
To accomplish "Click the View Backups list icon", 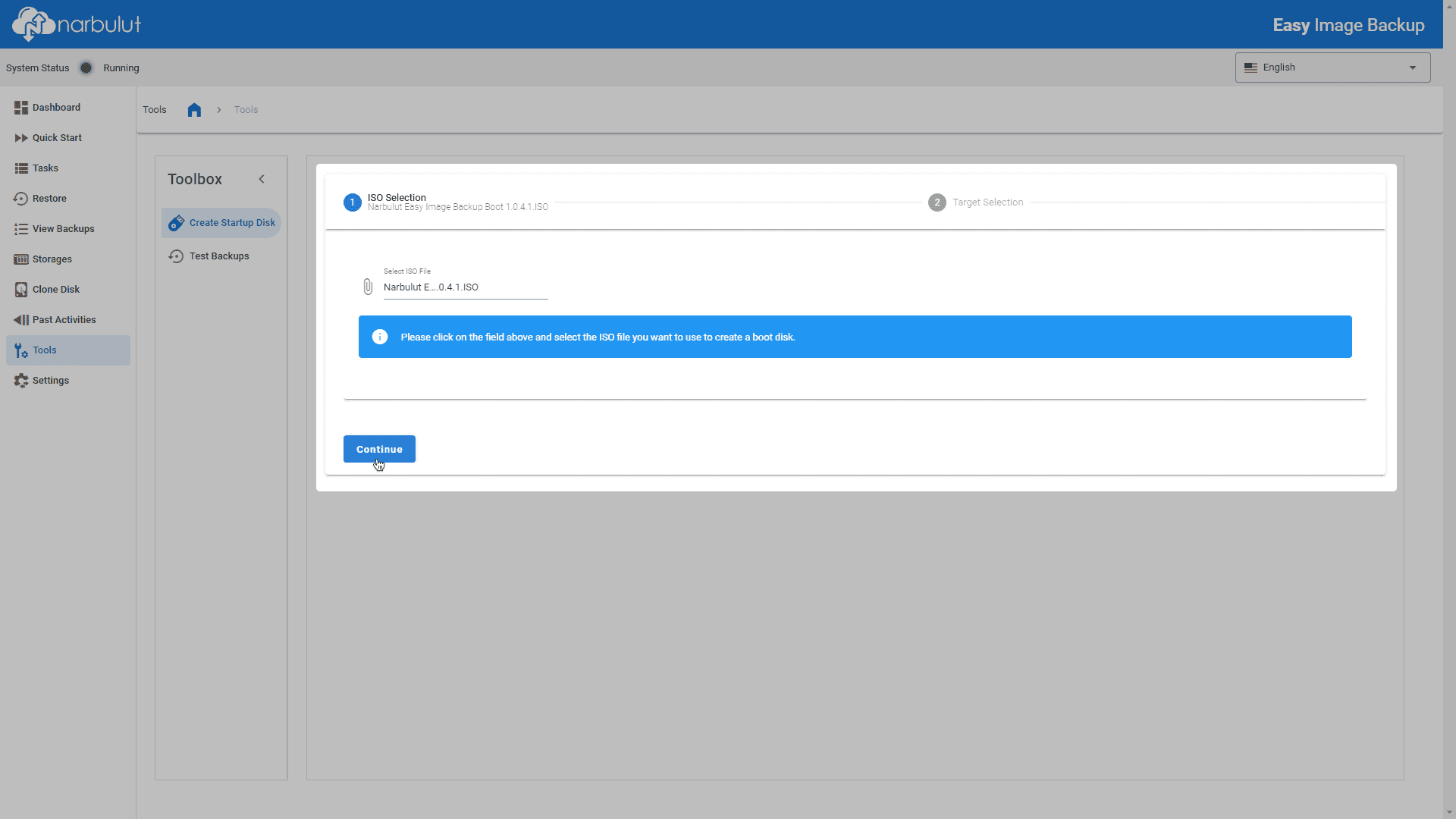I will coord(21,229).
